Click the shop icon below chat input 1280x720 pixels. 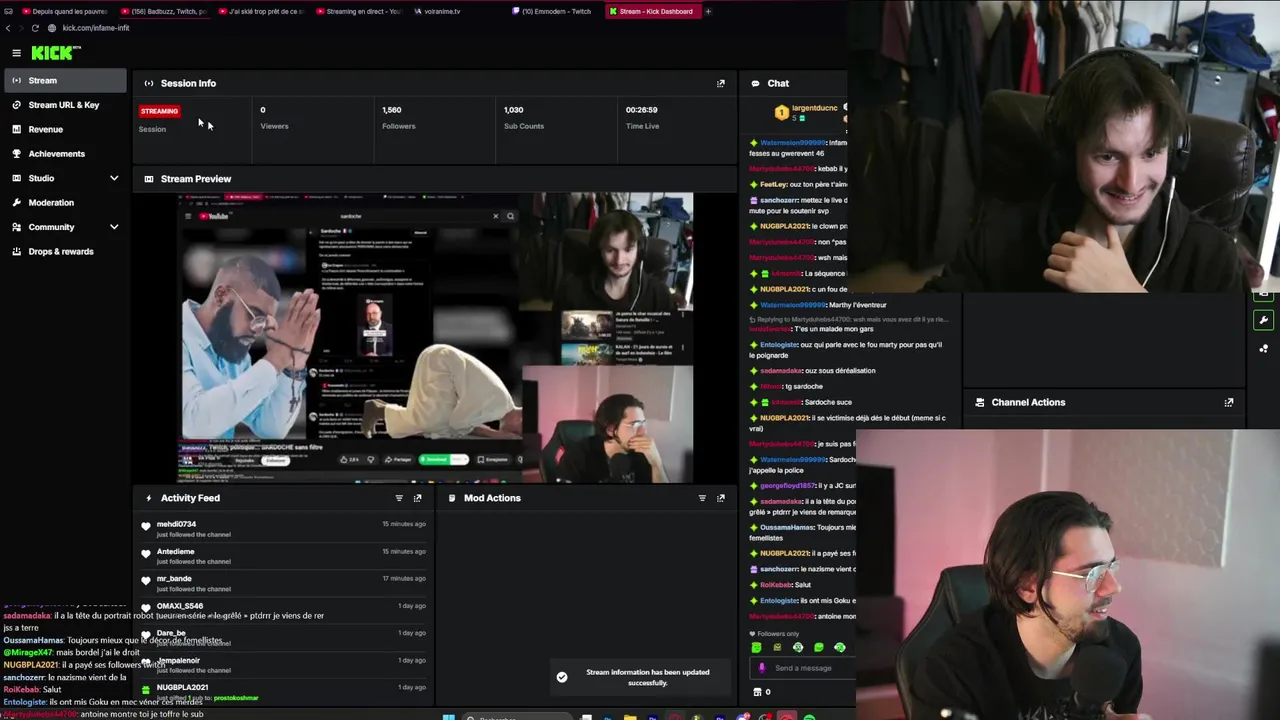(x=757, y=692)
